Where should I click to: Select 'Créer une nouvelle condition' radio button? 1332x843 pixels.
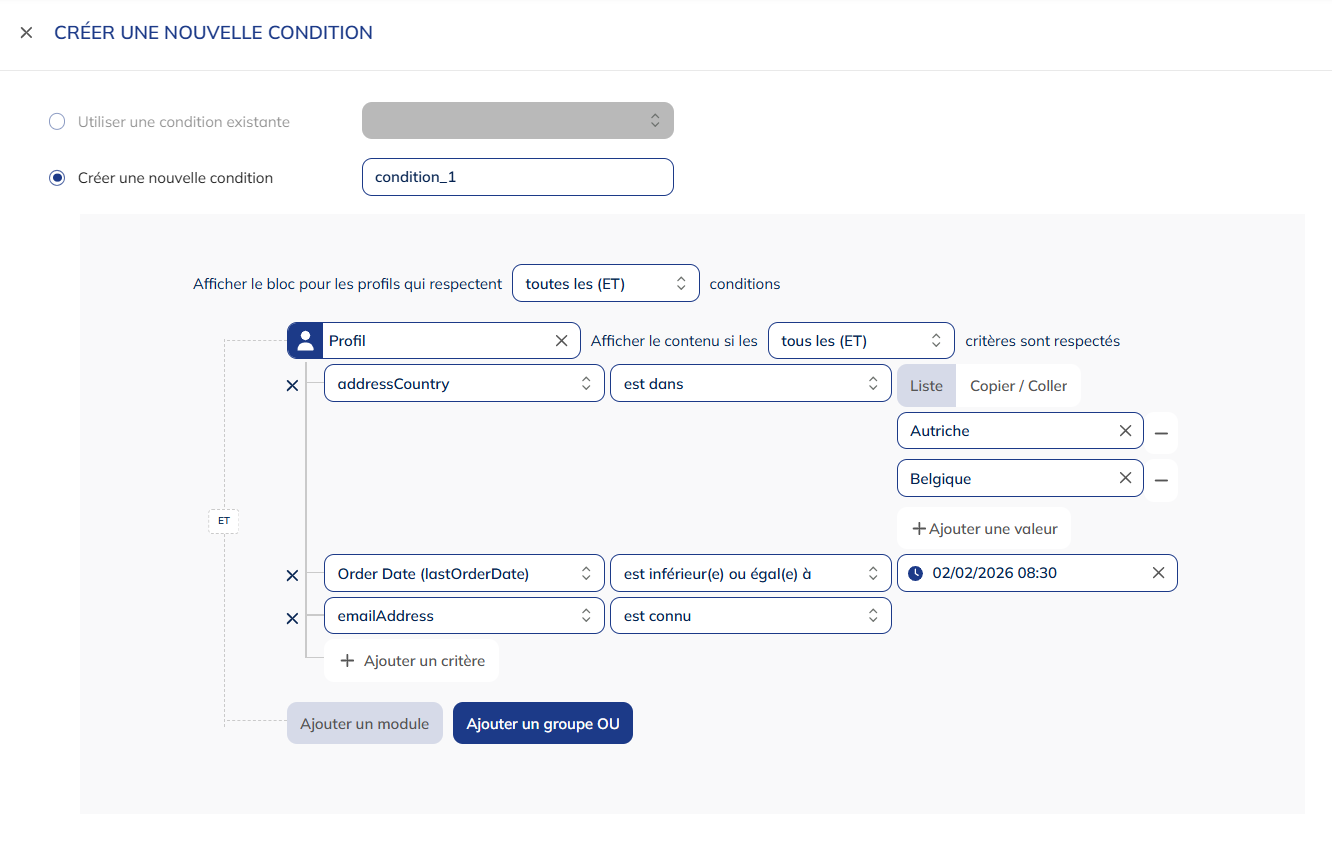pos(57,178)
